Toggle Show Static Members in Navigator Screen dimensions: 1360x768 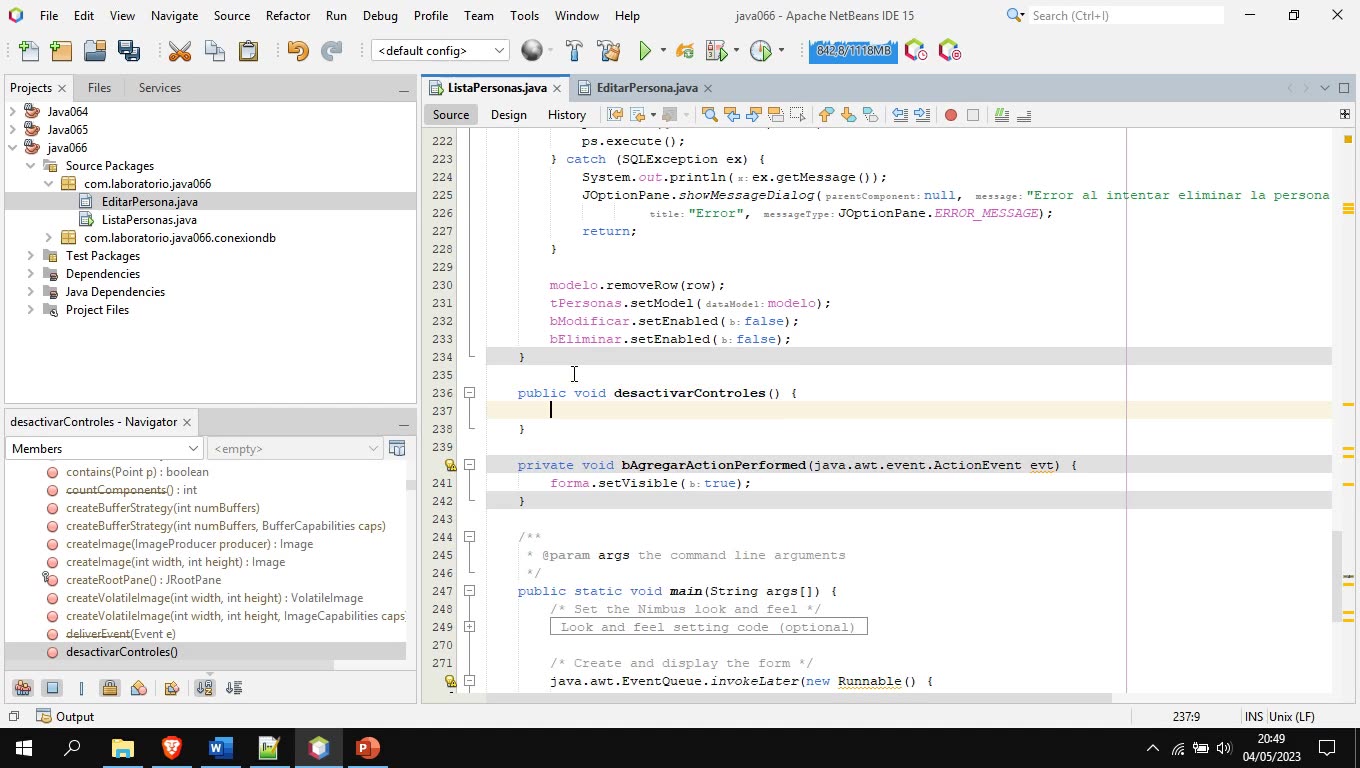click(x=81, y=688)
